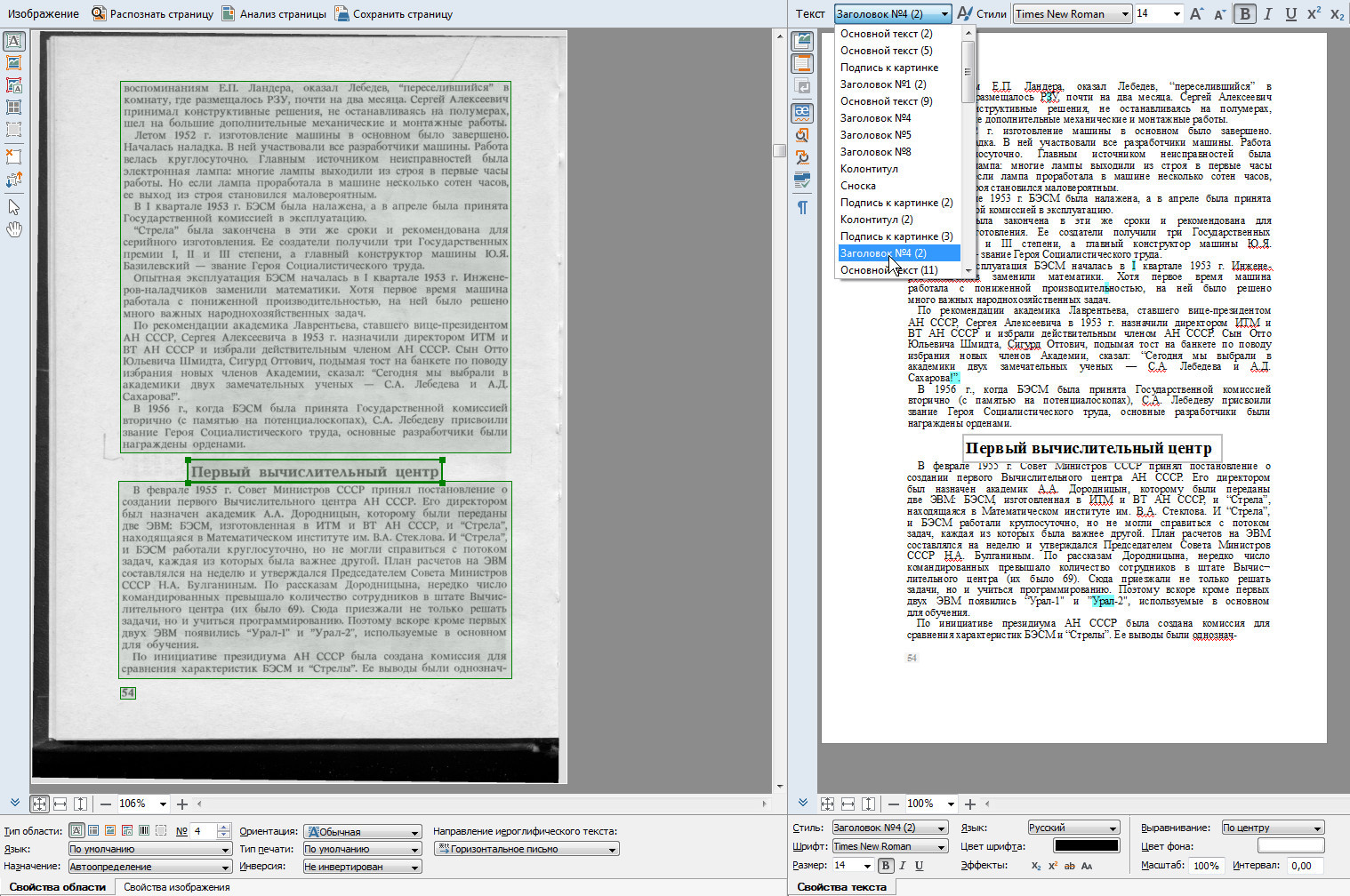Toggle Bold in the top text toolbar
The height and width of the screenshot is (896, 1350).
click(x=1244, y=13)
